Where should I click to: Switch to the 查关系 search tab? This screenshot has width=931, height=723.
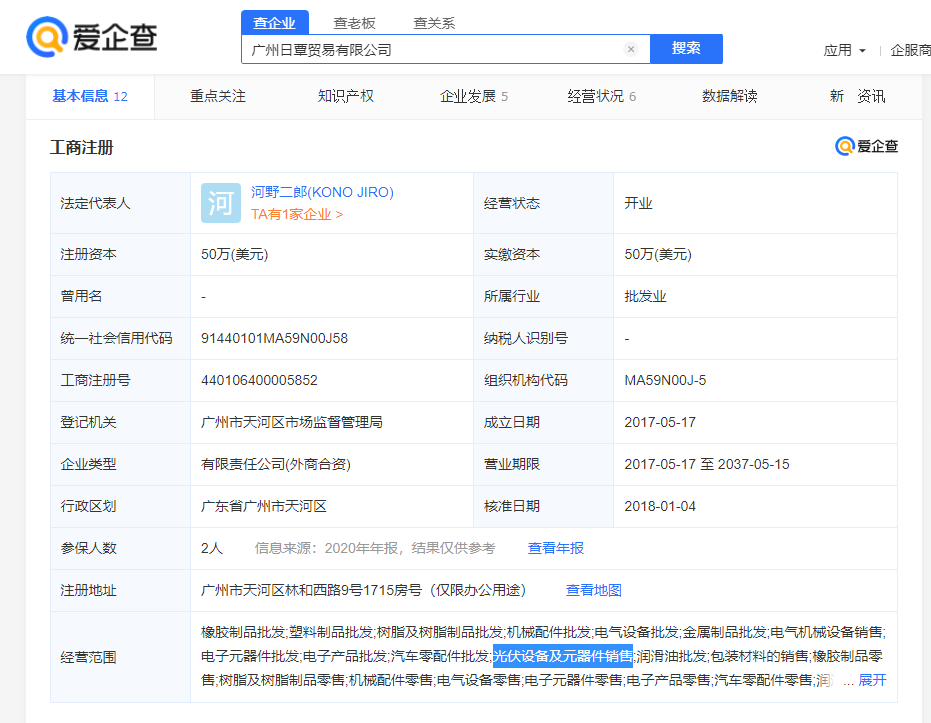[x=434, y=23]
